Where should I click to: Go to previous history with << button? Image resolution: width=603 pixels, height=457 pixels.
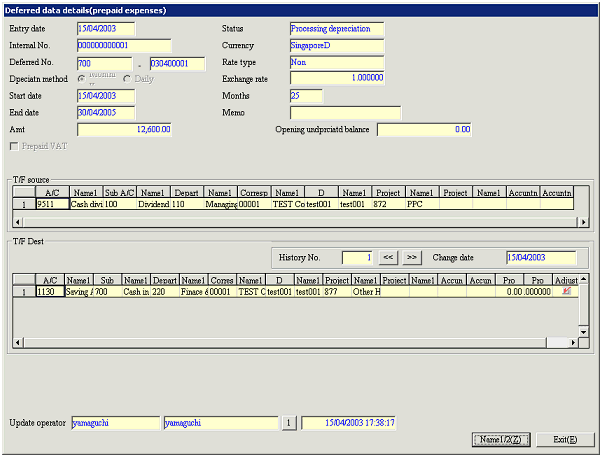pyautogui.click(x=388, y=257)
